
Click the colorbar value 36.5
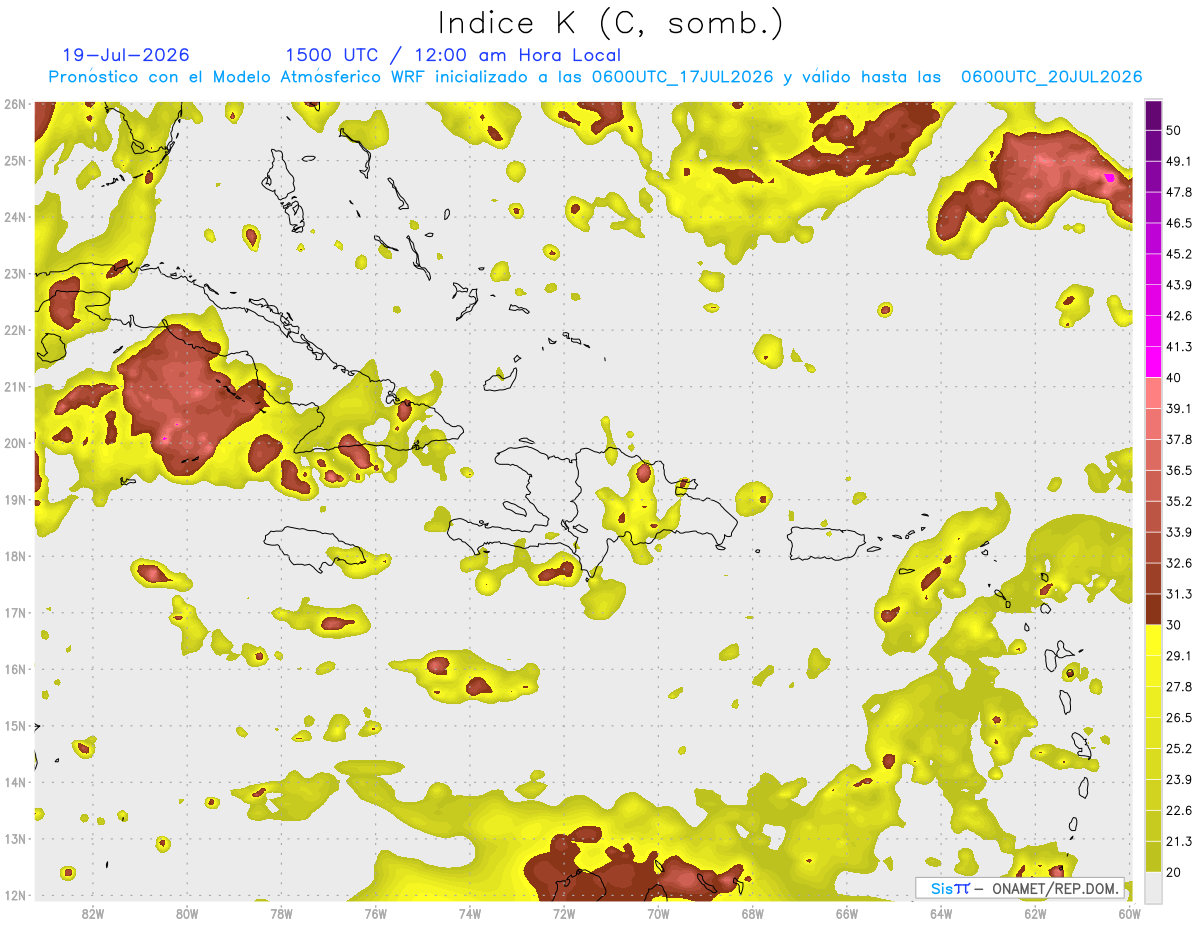pos(1178,470)
